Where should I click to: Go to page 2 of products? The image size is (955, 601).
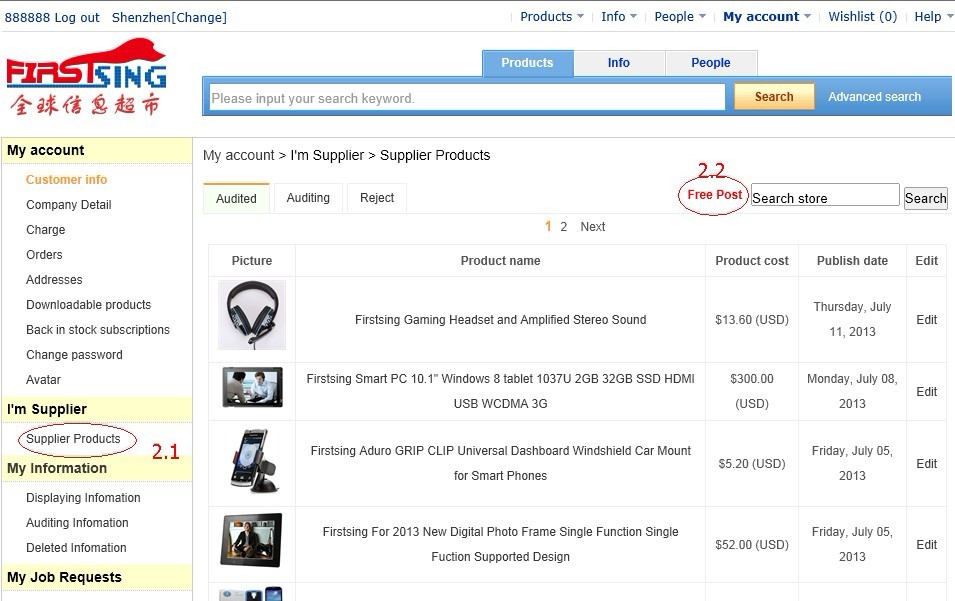pyautogui.click(x=564, y=227)
